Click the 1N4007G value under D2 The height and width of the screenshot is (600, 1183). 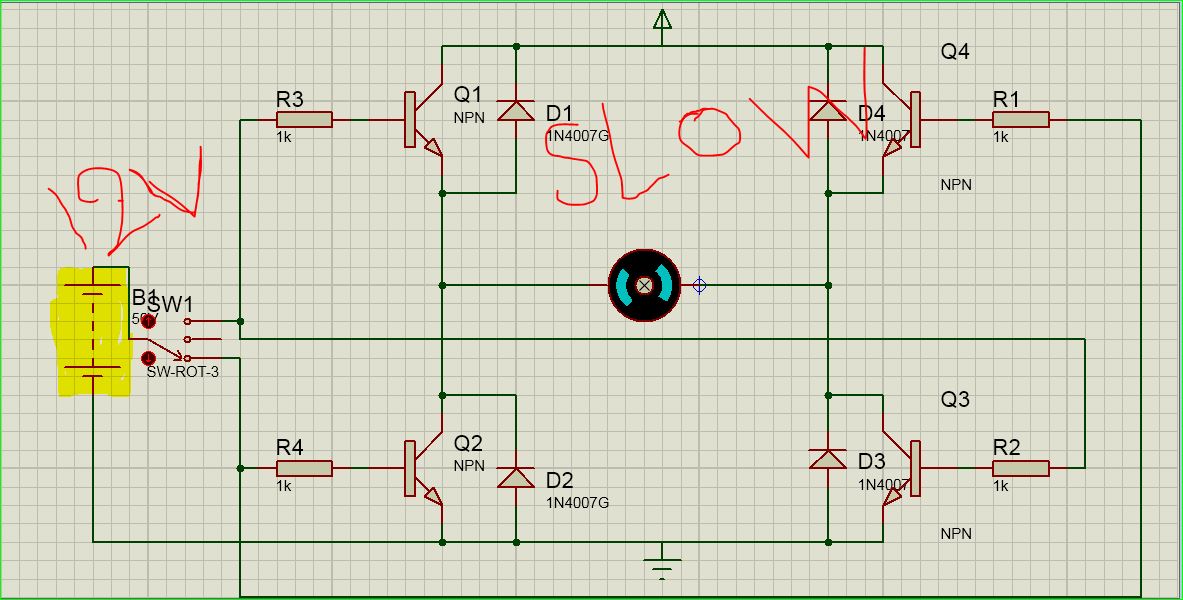pos(577,503)
